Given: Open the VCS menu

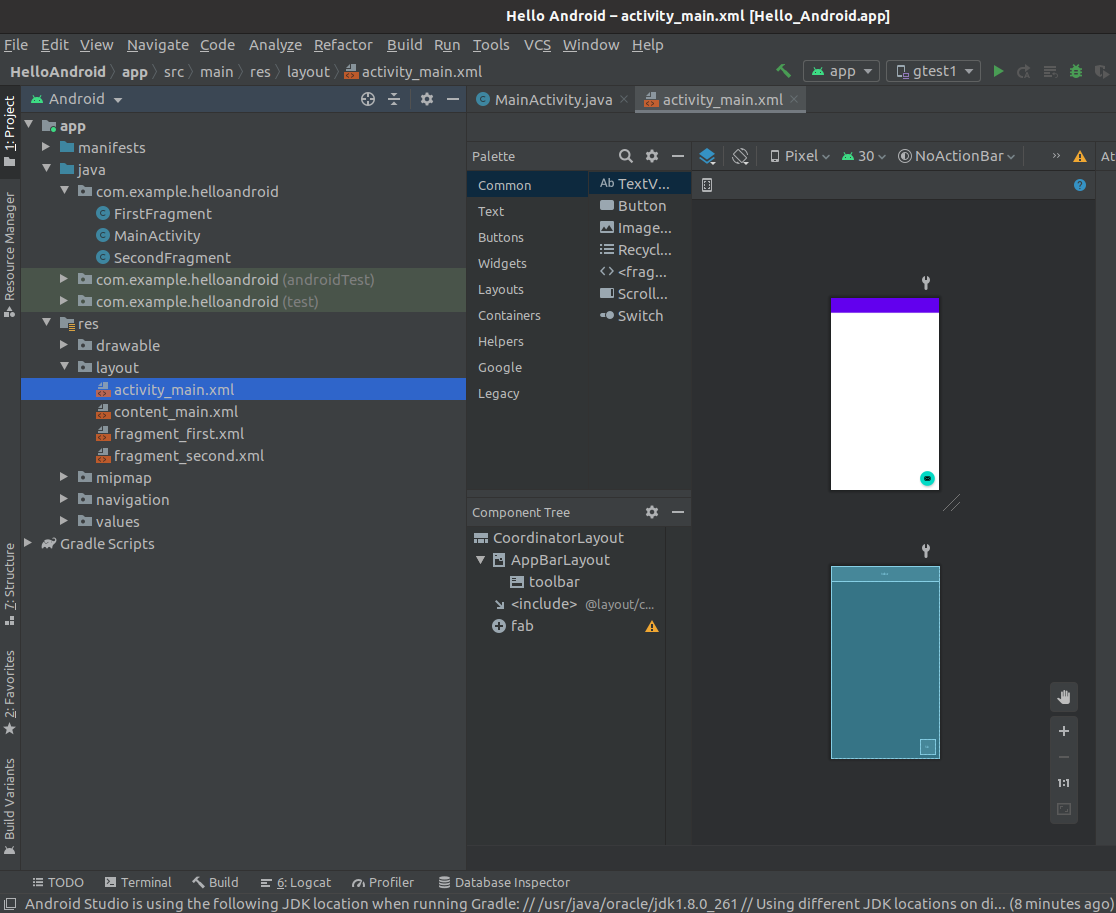Looking at the screenshot, I should tap(537, 45).
